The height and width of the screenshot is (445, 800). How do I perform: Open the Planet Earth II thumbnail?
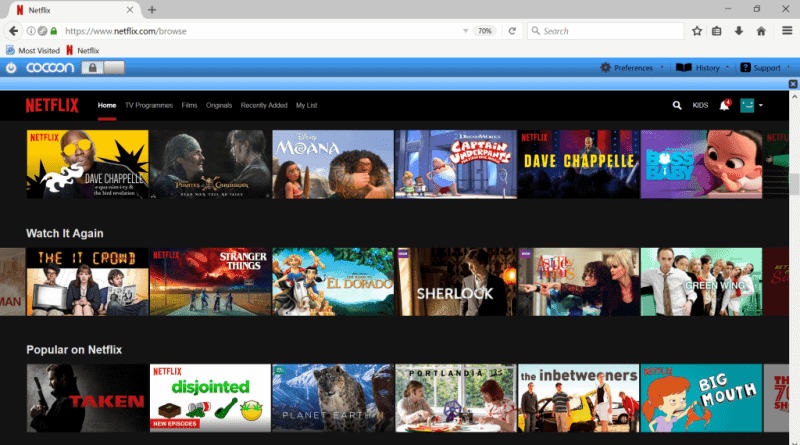pyautogui.click(x=333, y=398)
